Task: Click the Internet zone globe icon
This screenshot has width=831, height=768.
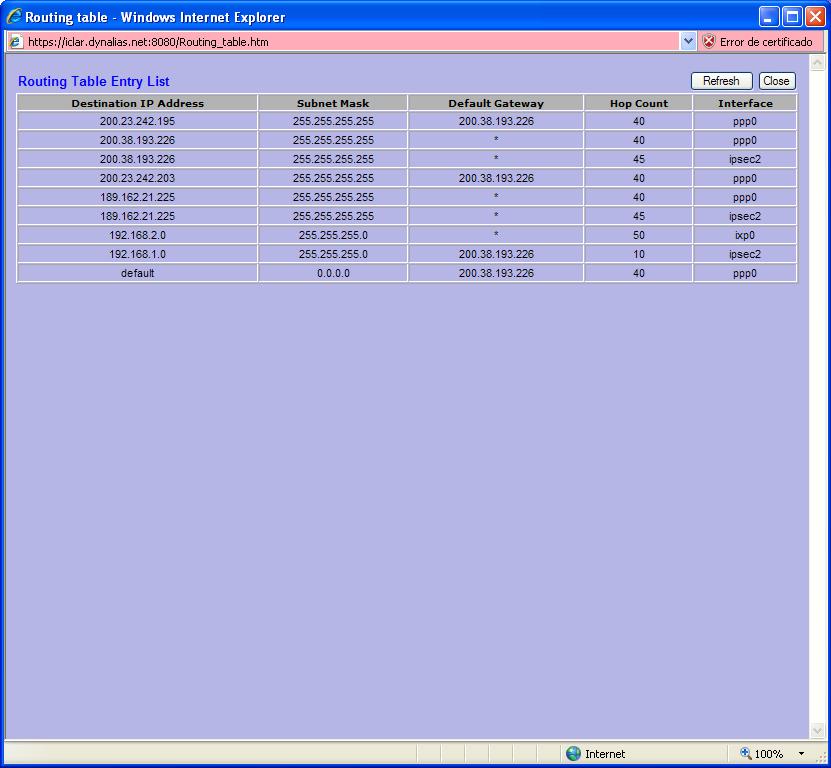Action: [x=573, y=753]
